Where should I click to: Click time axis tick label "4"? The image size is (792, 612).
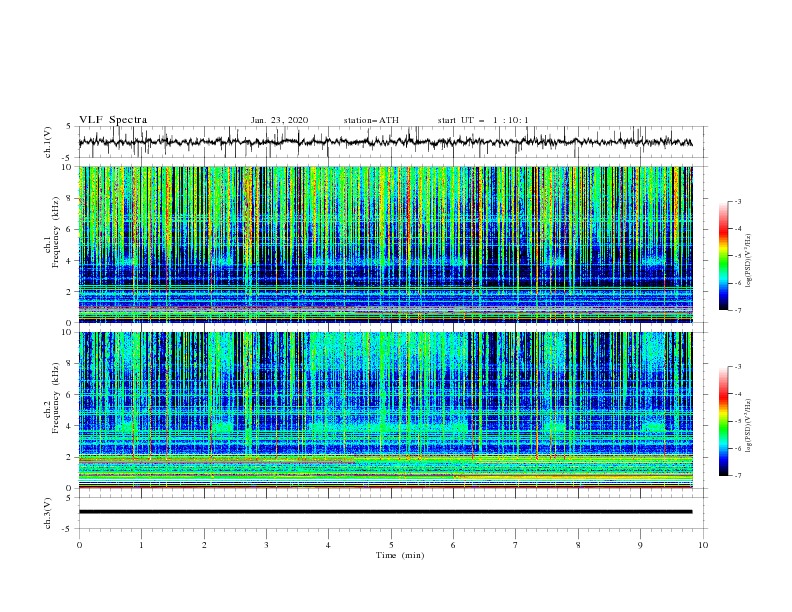point(328,545)
